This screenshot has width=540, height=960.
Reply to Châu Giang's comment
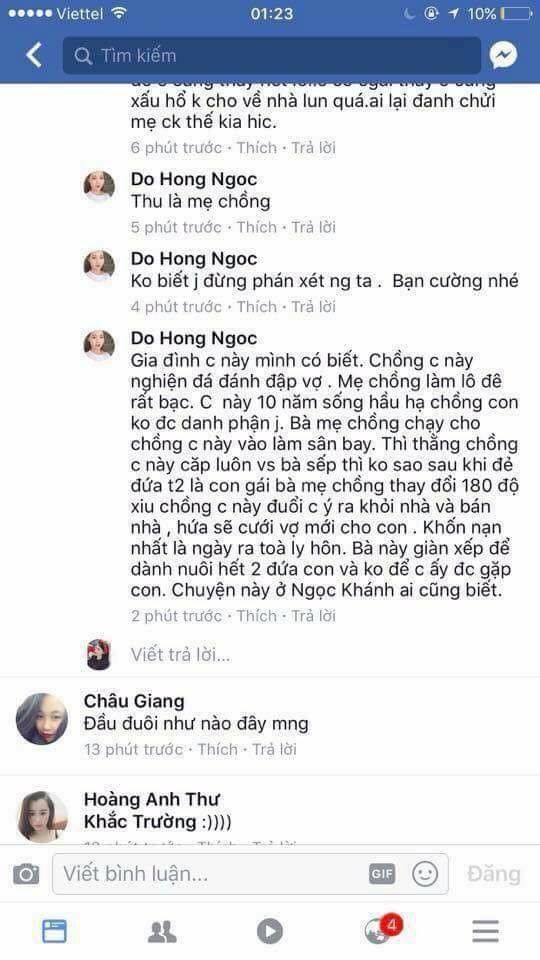[x=274, y=749]
